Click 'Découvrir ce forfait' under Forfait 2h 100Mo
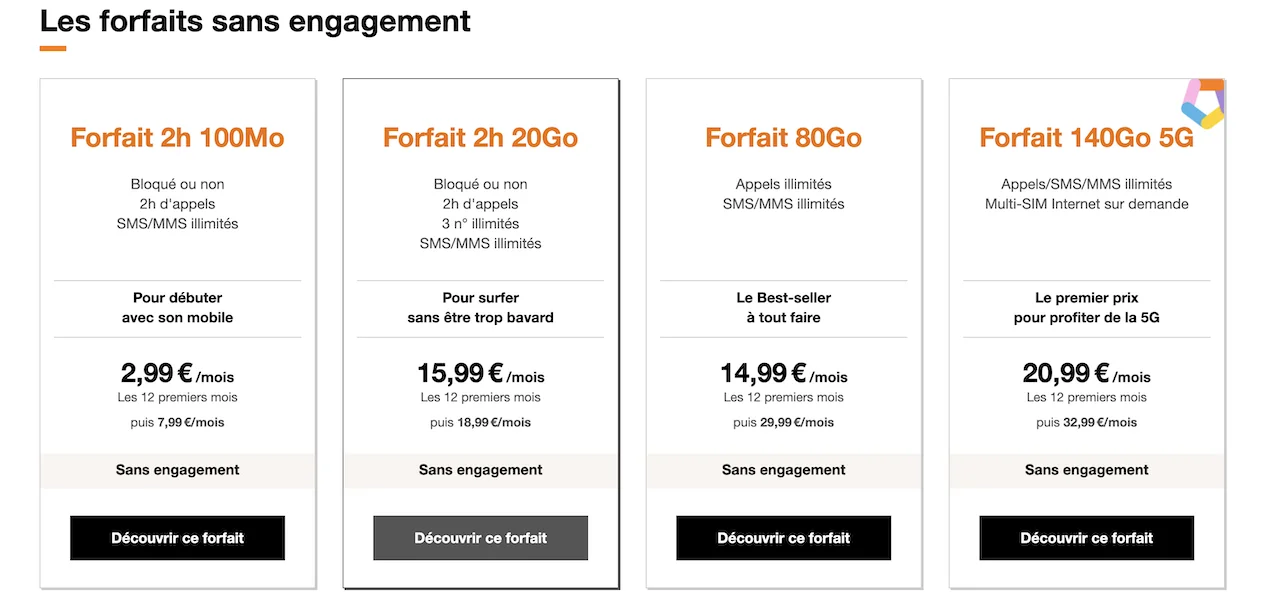This screenshot has height=600, width=1268. click(177, 538)
